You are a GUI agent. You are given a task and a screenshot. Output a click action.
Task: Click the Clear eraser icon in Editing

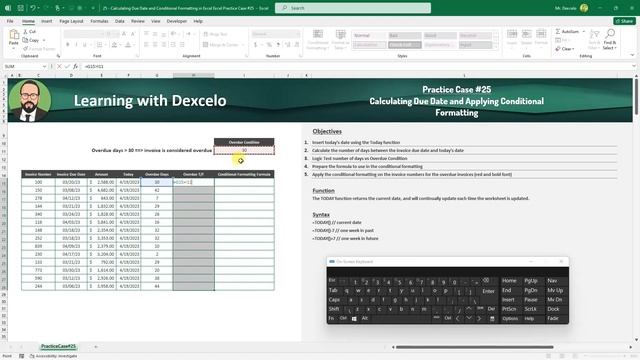558,49
